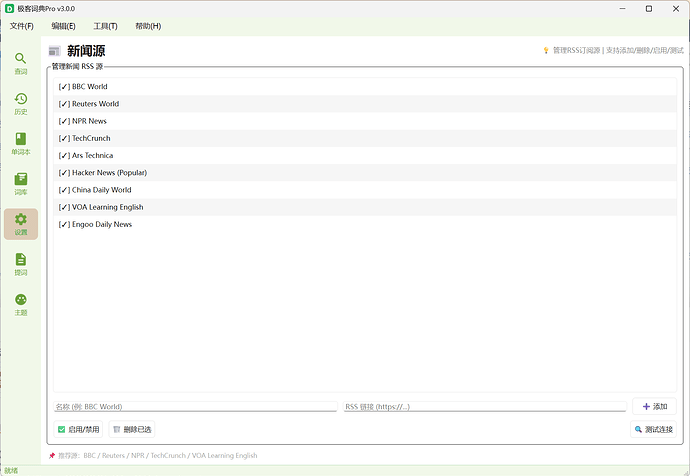
Task: Click the newspaper icon beside 新闻源 title
Action: (55, 51)
